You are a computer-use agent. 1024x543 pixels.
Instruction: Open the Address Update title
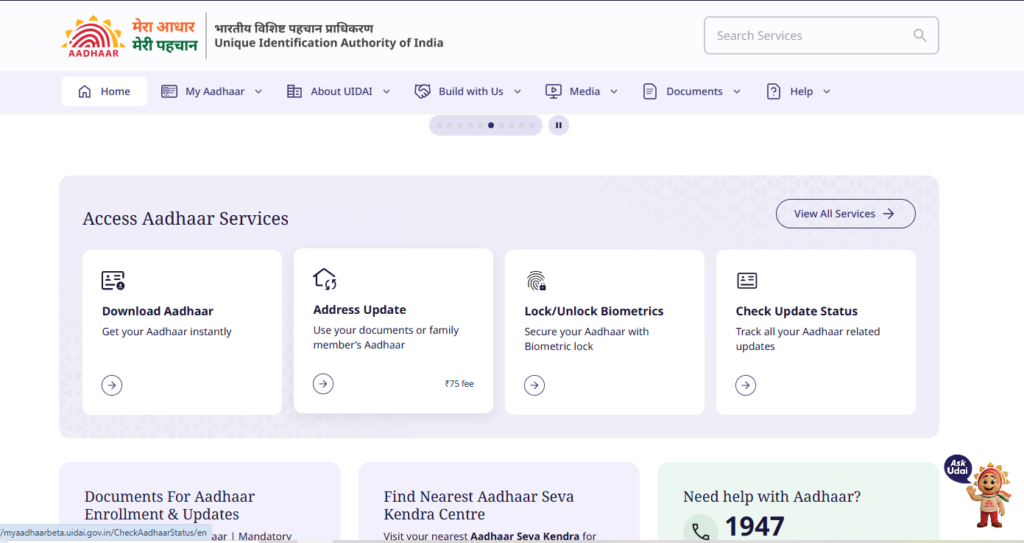pos(360,310)
